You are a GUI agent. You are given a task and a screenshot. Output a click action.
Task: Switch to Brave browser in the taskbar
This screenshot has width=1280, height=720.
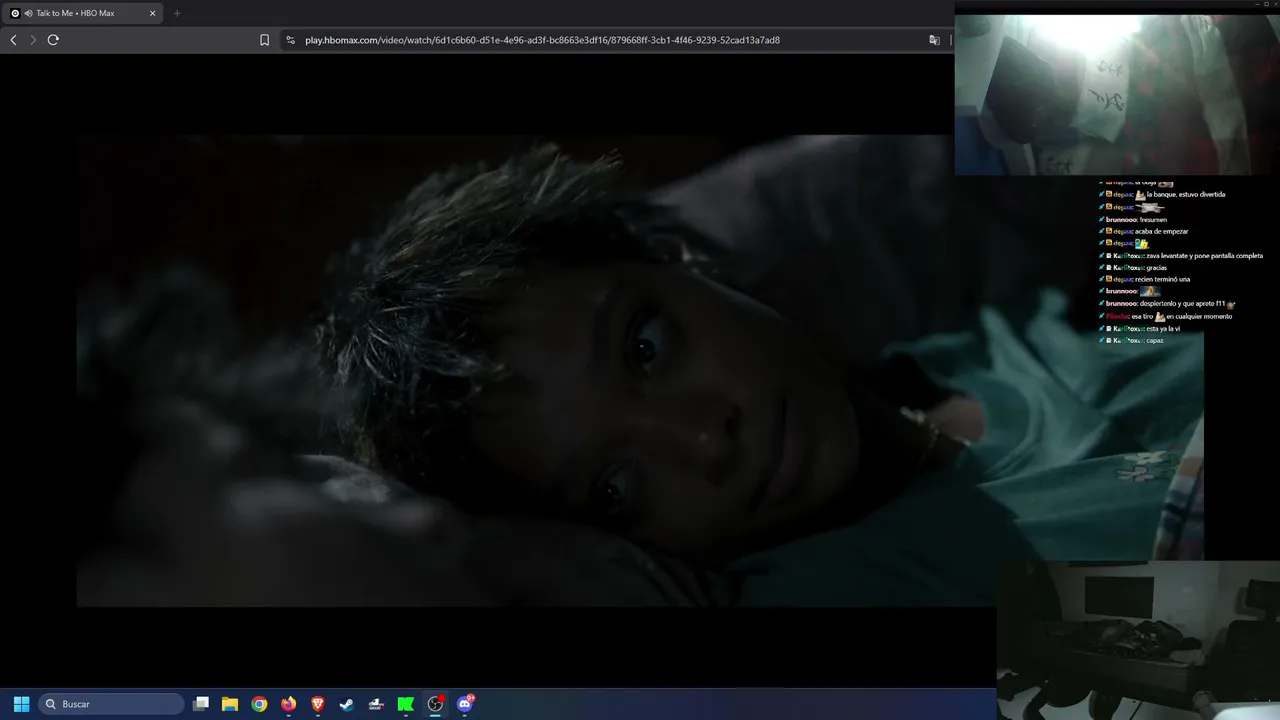point(318,704)
